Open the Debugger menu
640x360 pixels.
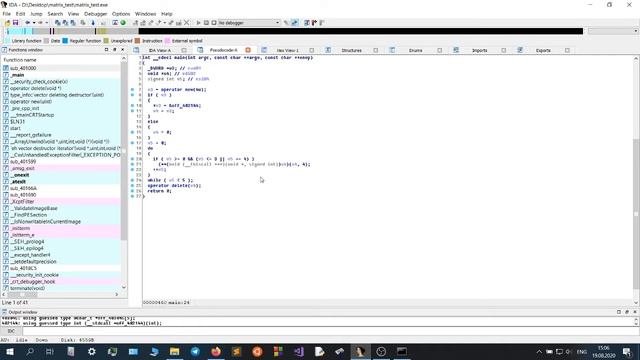point(96,14)
